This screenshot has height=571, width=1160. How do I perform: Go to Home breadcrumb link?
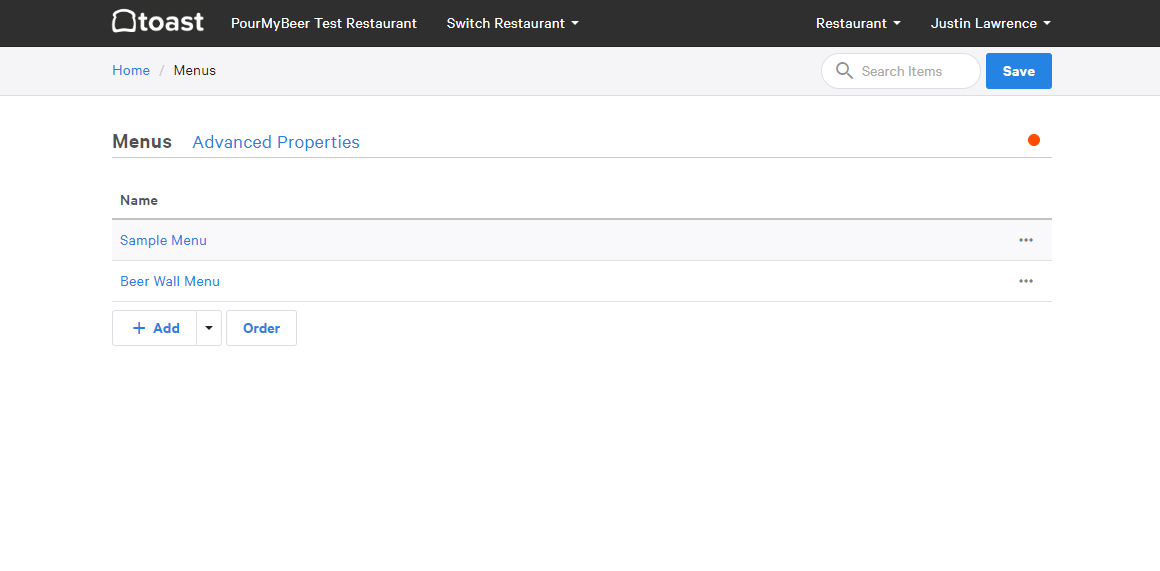click(x=131, y=70)
